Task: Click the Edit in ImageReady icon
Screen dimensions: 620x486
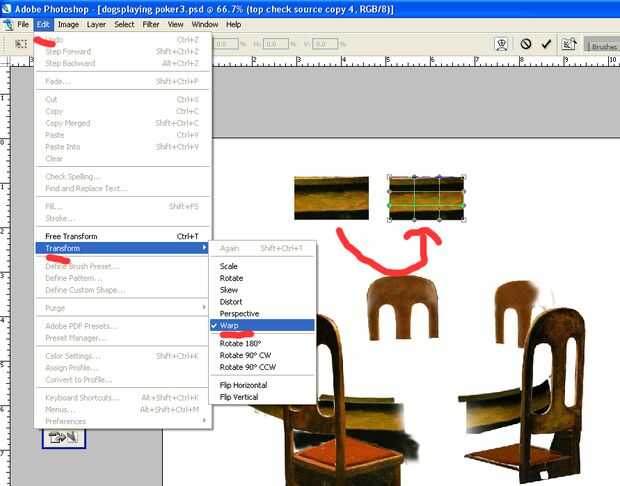Action: pos(64,438)
